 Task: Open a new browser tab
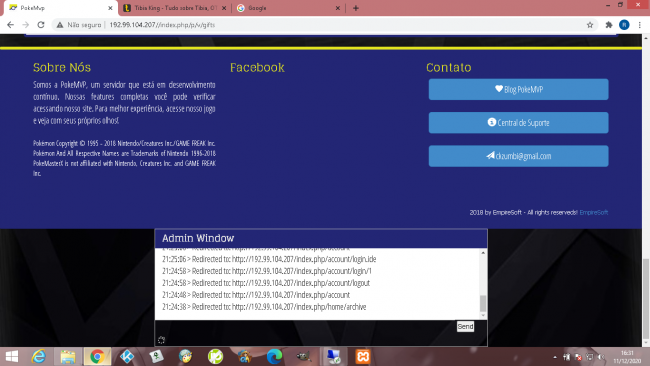356,8
